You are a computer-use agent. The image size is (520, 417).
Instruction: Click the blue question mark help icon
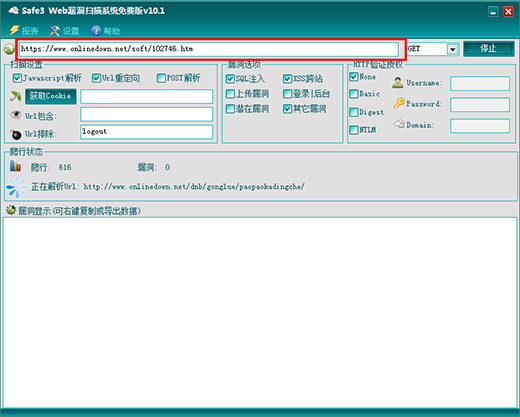(x=96, y=31)
